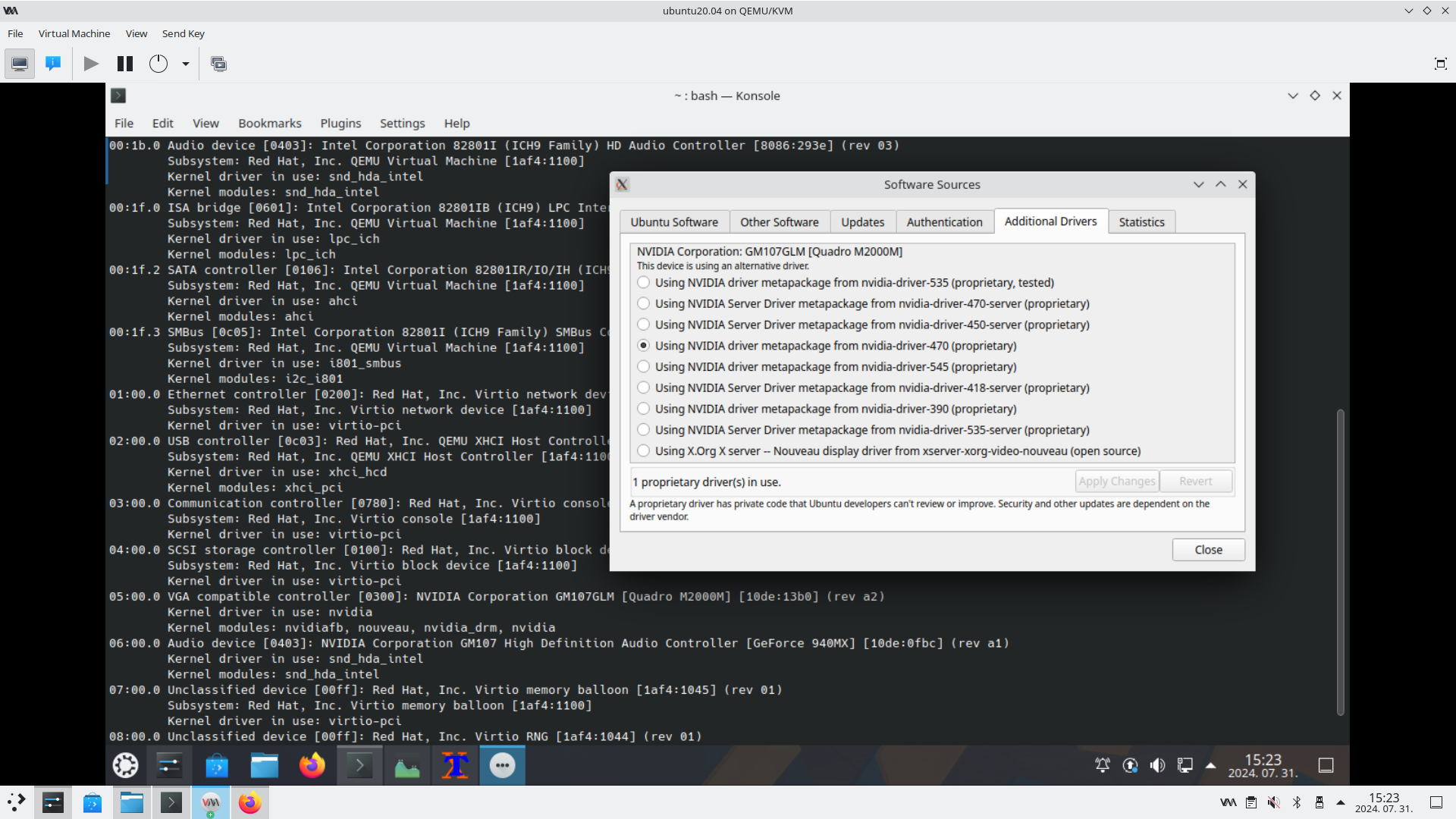Screen dimensions: 1456x819
Task: Click the host taskbar clock
Action: click(1384, 802)
